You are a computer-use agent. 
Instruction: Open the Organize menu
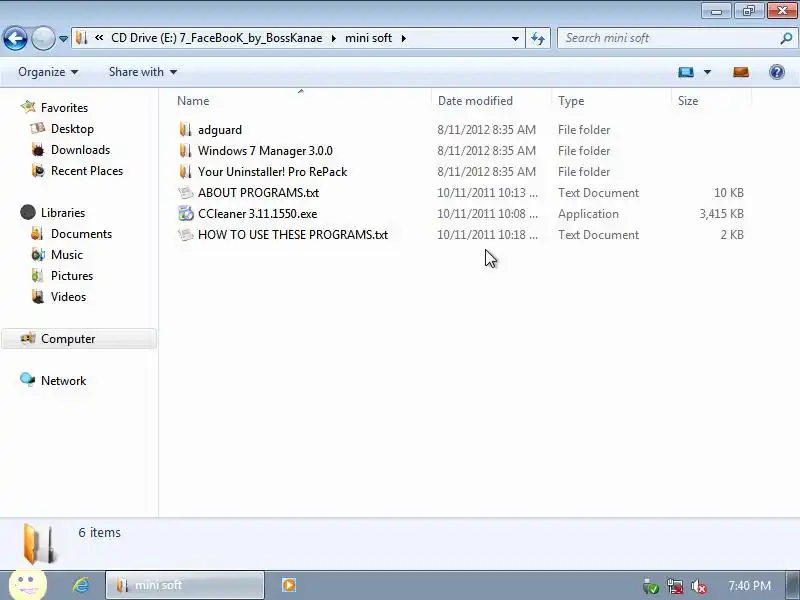(x=48, y=72)
